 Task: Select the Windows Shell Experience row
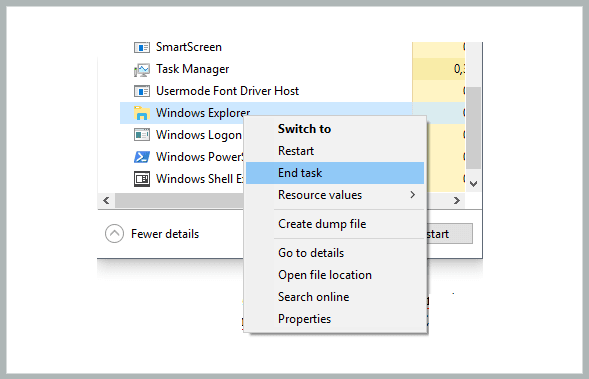tap(183, 179)
